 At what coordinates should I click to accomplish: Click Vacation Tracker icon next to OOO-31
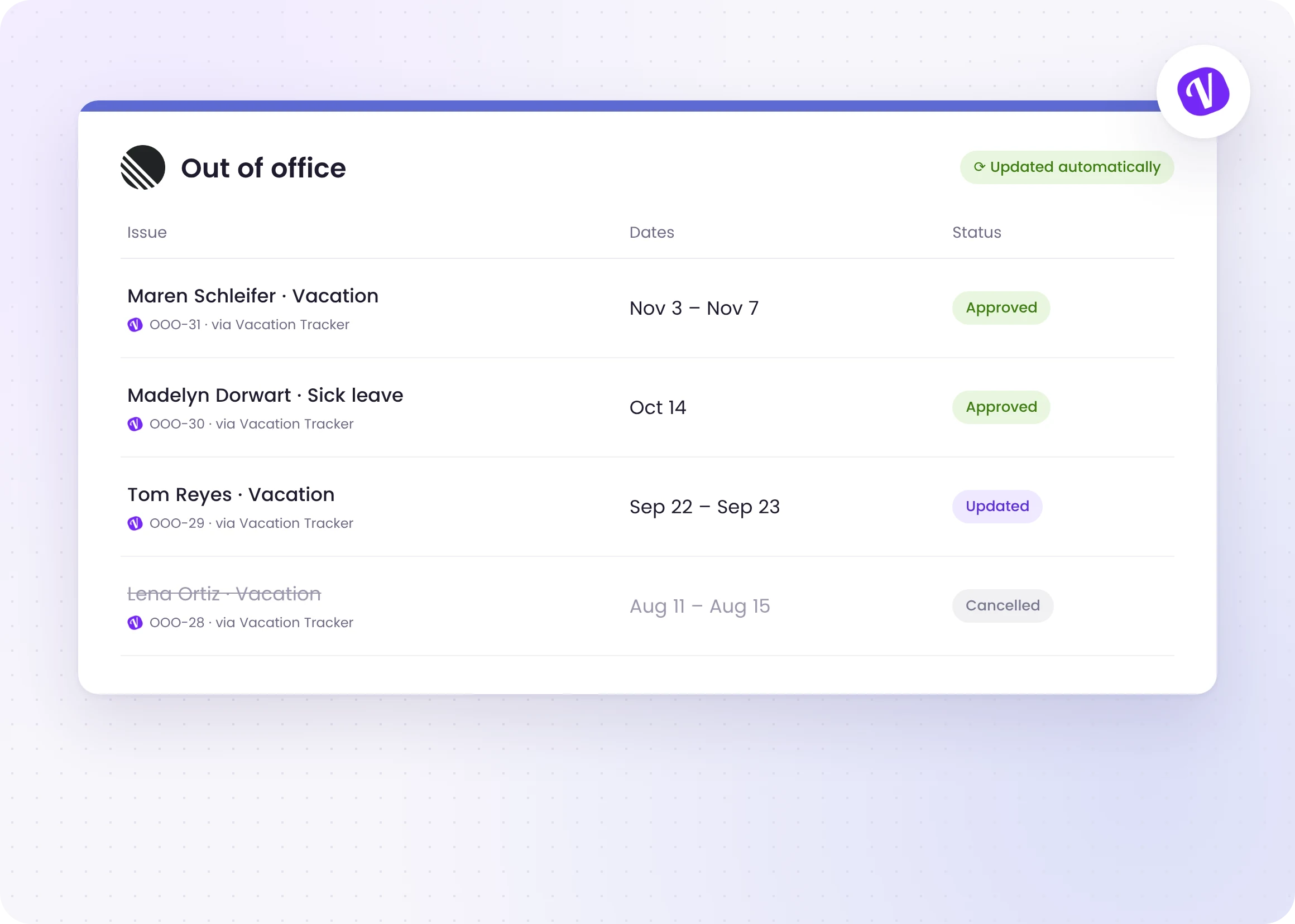[x=135, y=324]
